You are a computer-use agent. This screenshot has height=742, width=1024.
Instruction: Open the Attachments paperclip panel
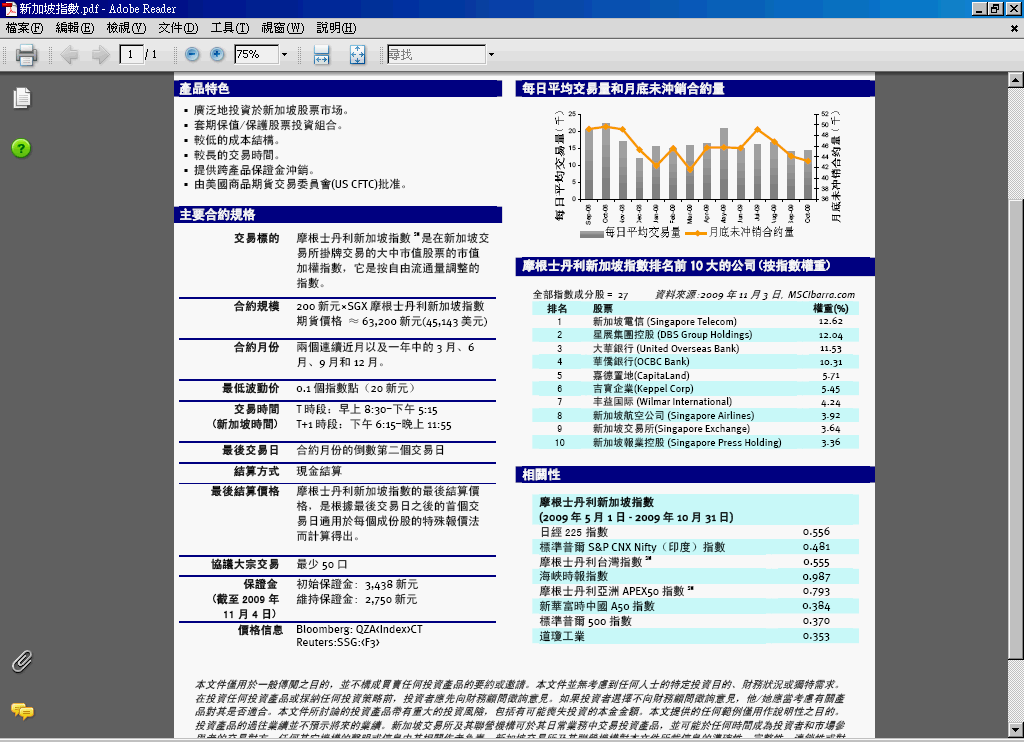[22, 661]
